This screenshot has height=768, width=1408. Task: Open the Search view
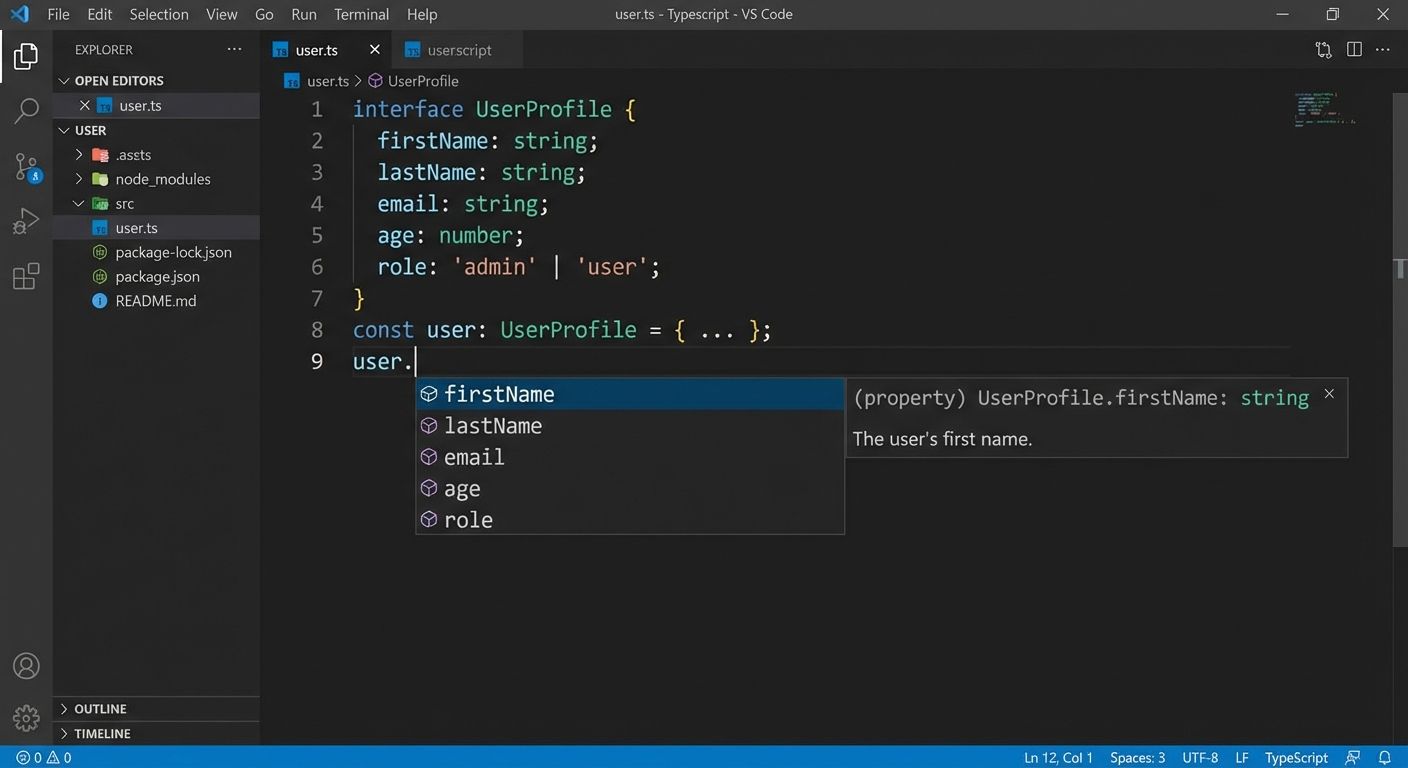[26, 110]
